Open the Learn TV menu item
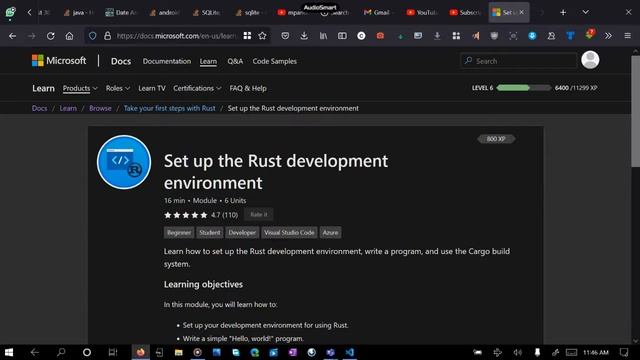The width and height of the screenshot is (640, 360). [152, 88]
